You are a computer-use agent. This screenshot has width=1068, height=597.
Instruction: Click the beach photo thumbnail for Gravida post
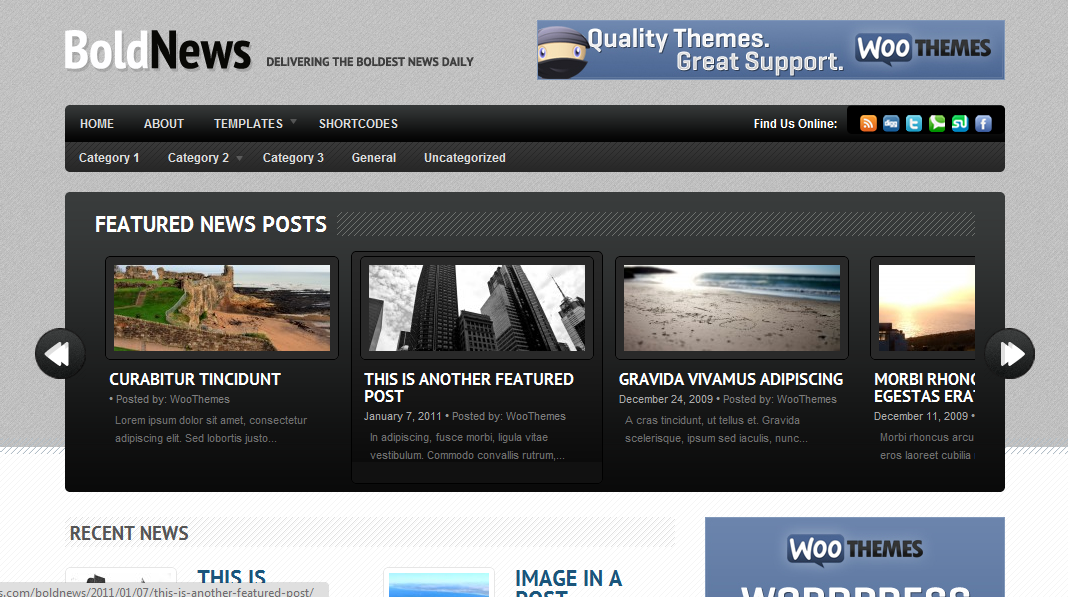[731, 307]
